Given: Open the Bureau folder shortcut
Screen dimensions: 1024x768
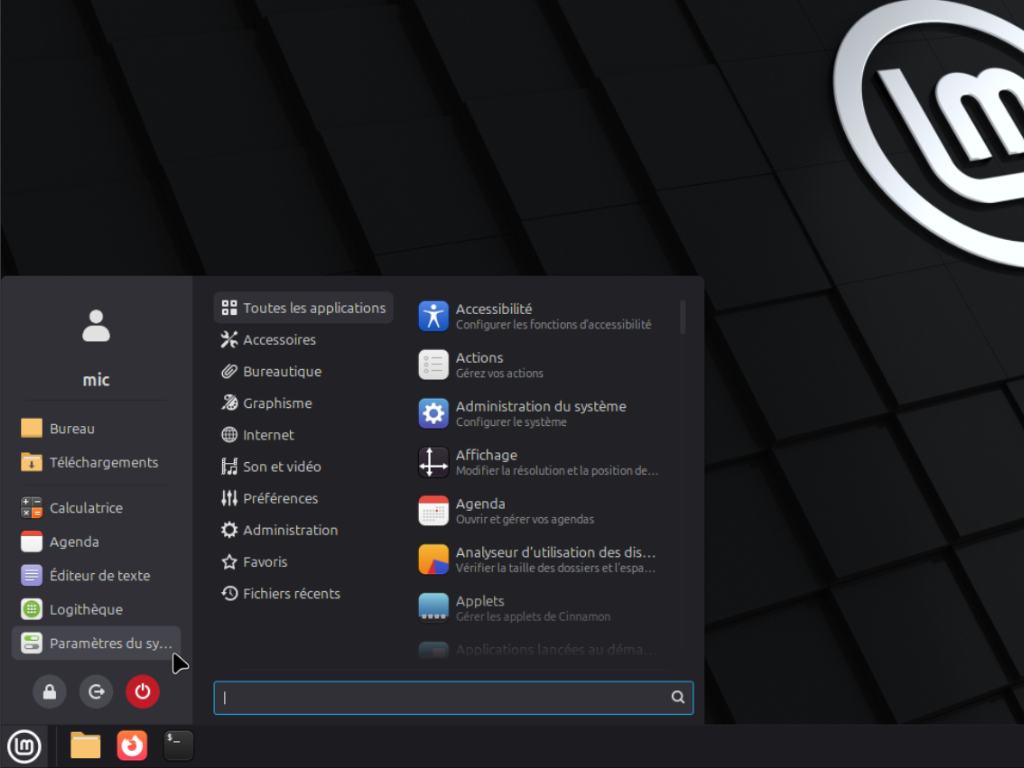Looking at the screenshot, I should point(96,428).
